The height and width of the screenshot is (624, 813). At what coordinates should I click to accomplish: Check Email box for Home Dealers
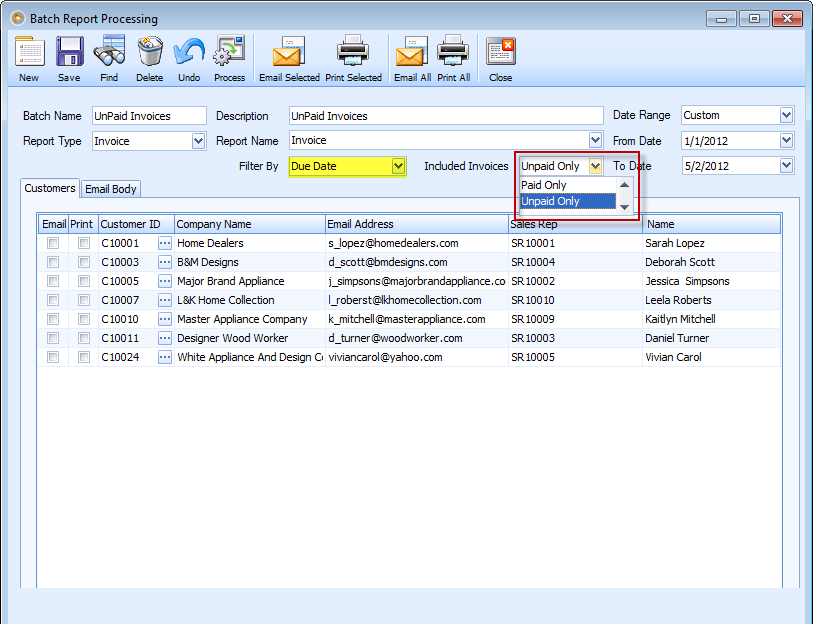click(53, 243)
